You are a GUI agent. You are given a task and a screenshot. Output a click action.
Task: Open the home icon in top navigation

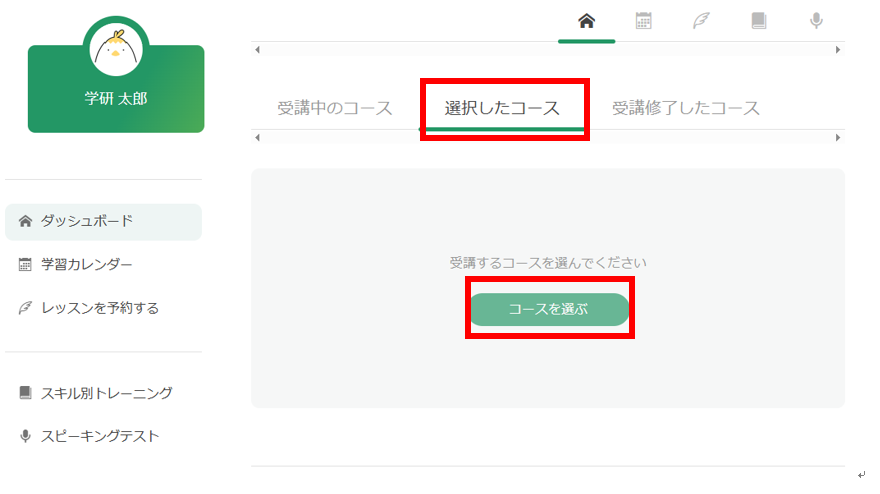[586, 21]
